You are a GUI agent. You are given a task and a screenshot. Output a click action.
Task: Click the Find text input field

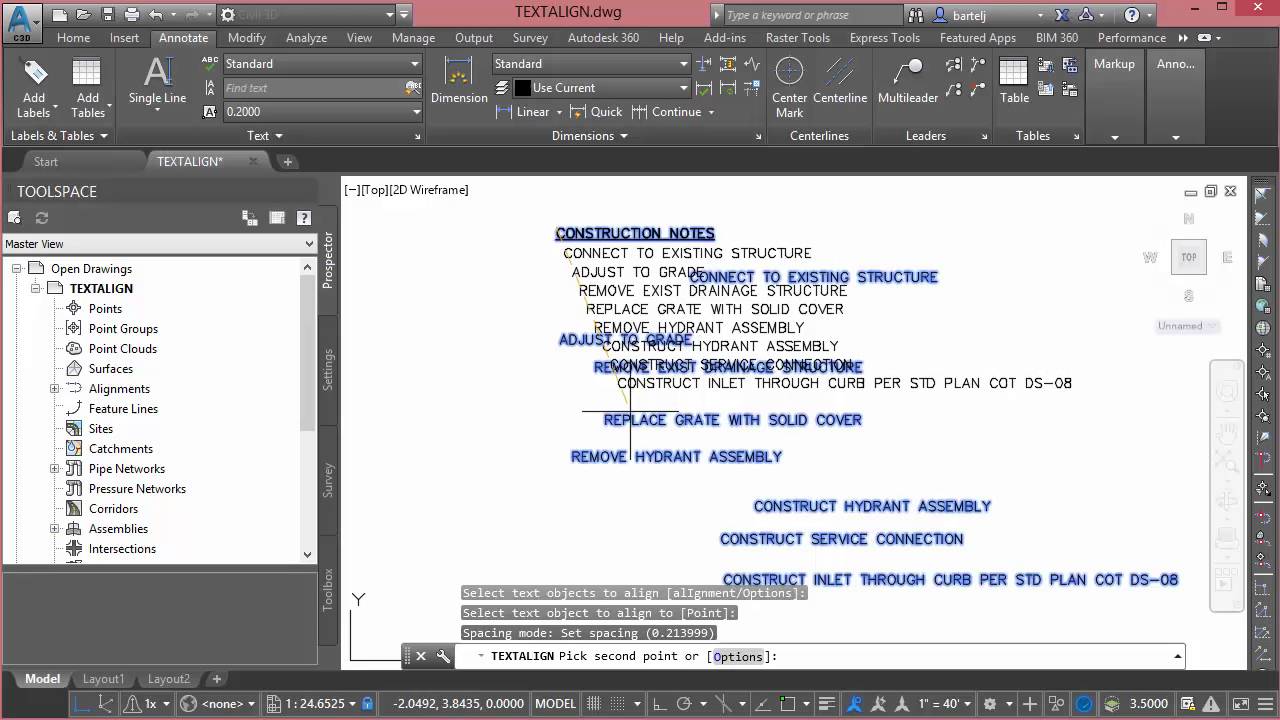click(x=313, y=88)
